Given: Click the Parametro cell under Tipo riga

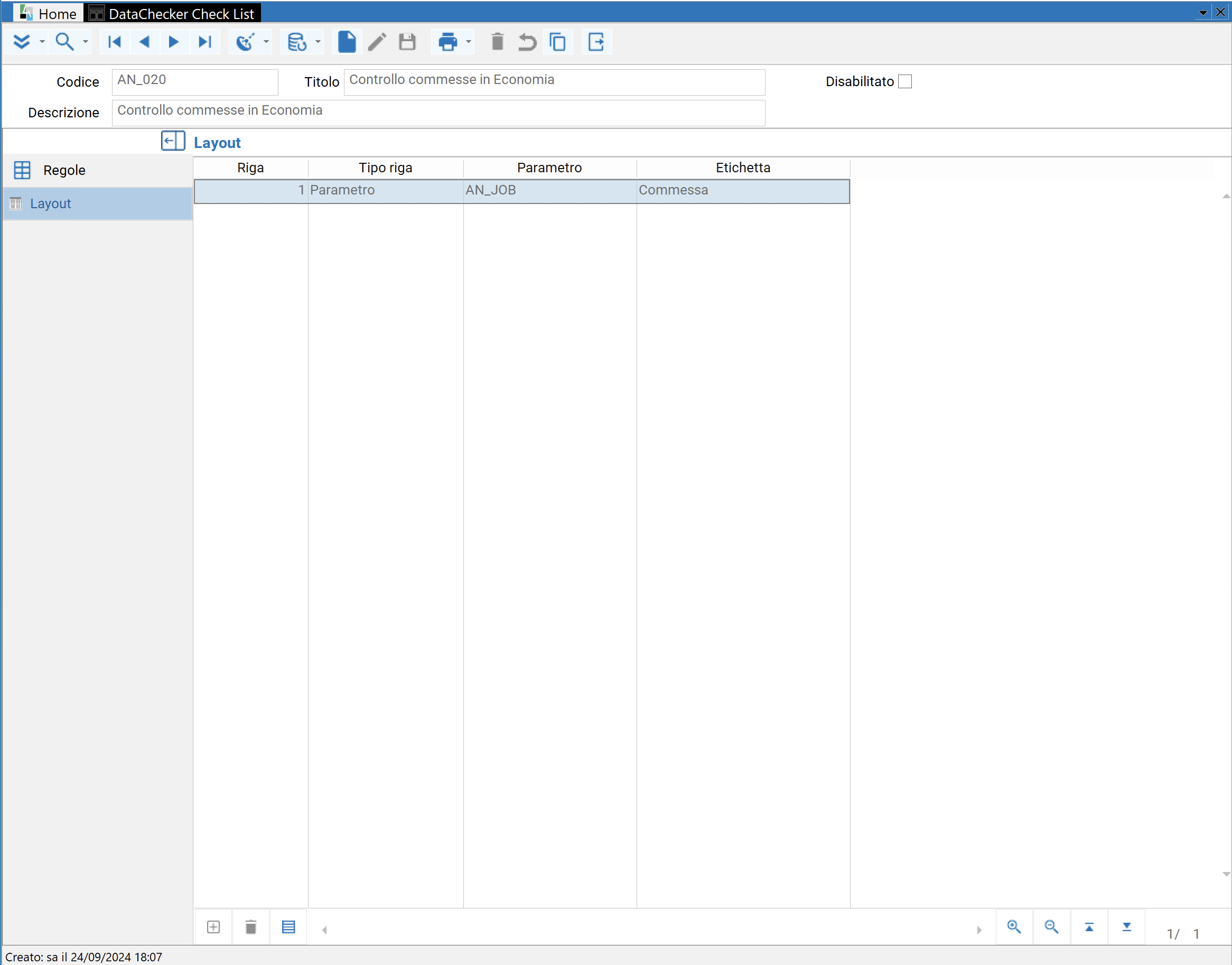Looking at the screenshot, I should tap(386, 190).
